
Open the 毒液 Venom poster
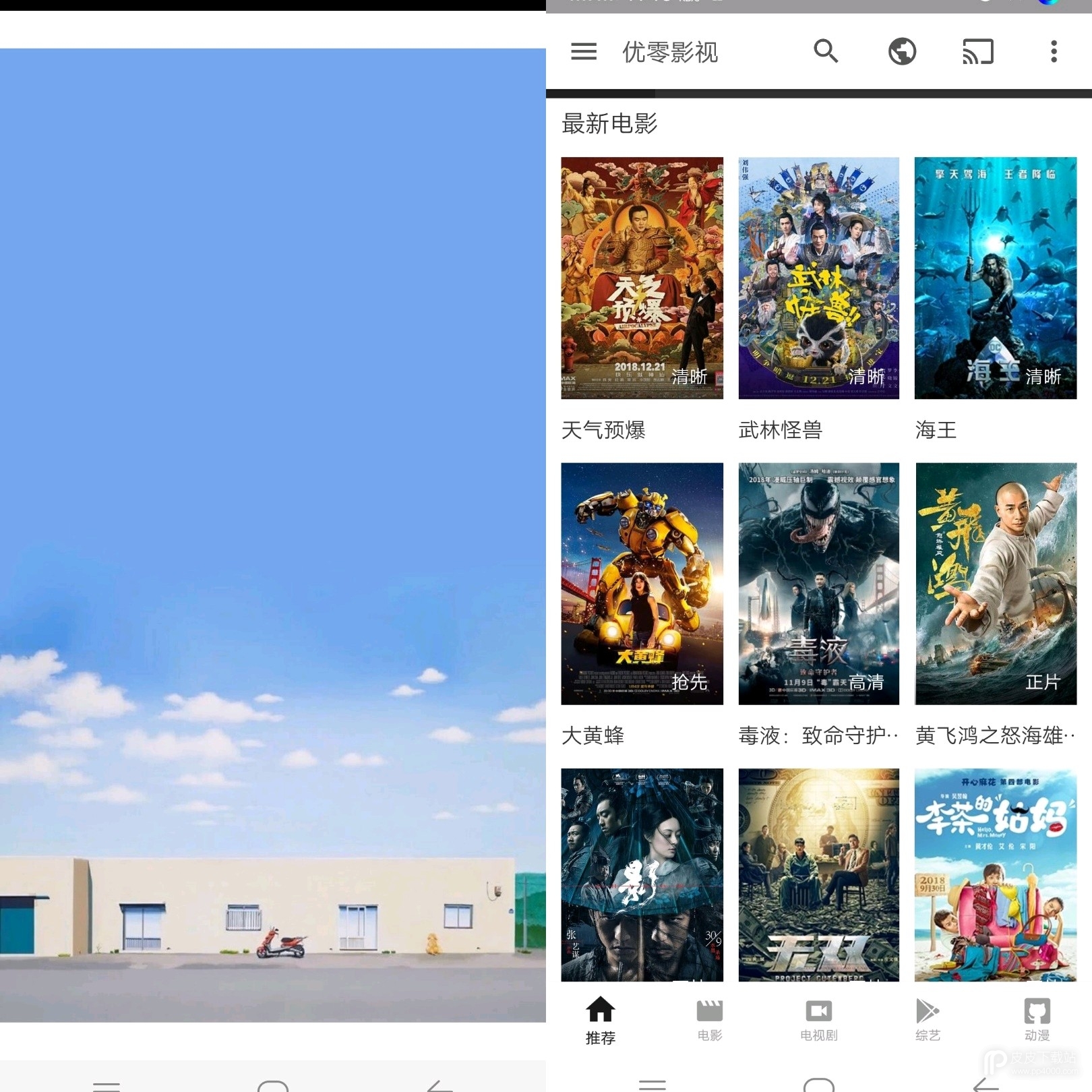(818, 583)
